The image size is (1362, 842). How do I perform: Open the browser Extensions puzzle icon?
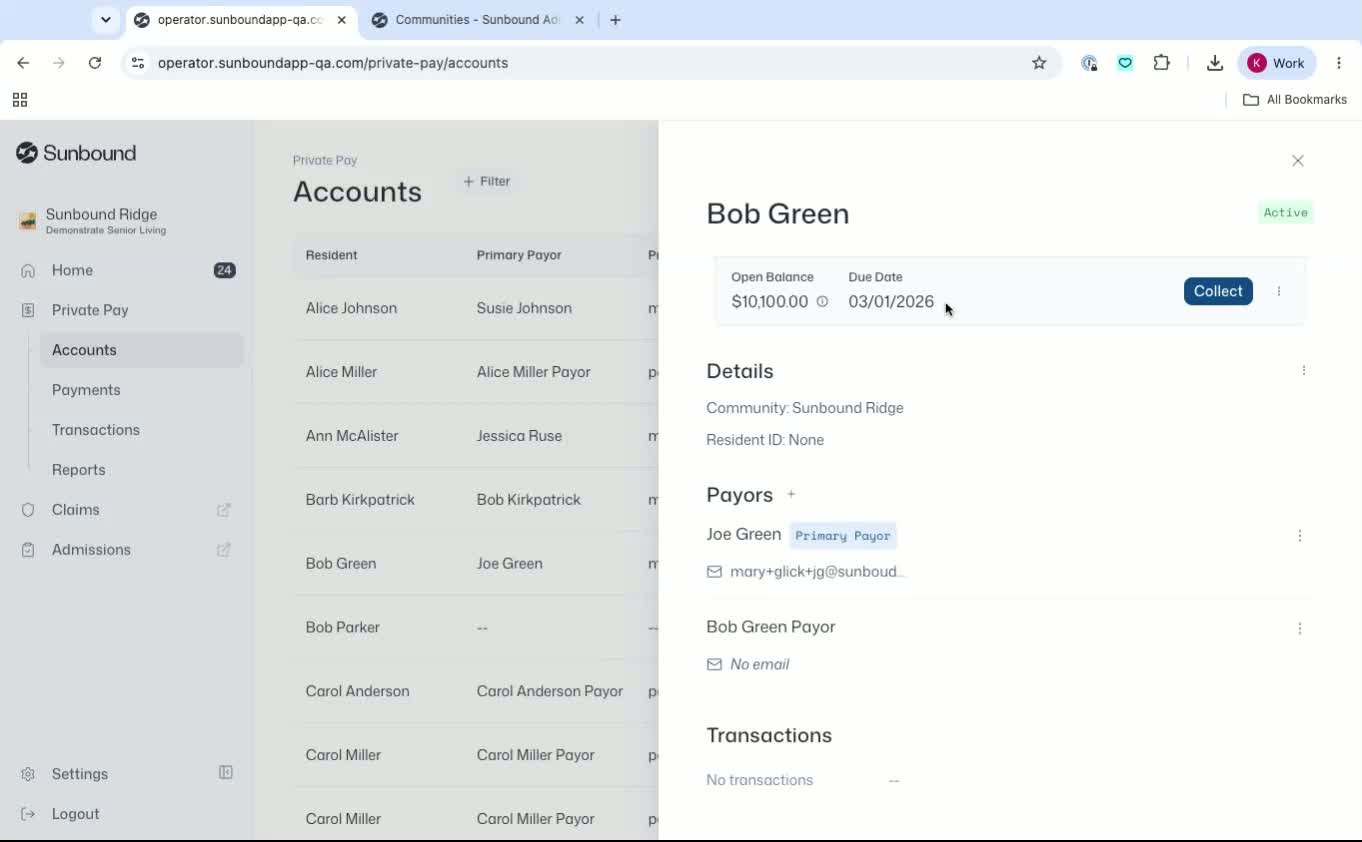click(1161, 63)
